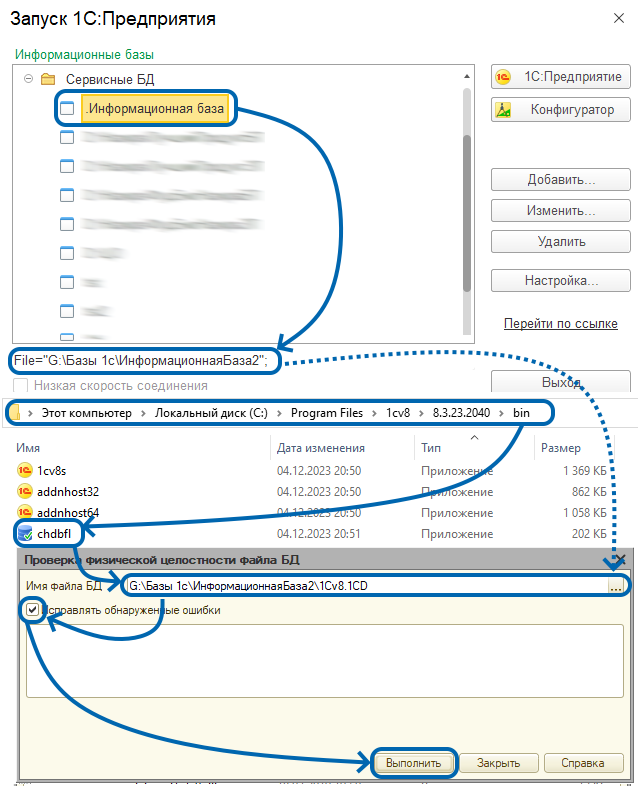Collapse the Сервисные БД folder node
The height and width of the screenshot is (786, 638).
coord(29,79)
